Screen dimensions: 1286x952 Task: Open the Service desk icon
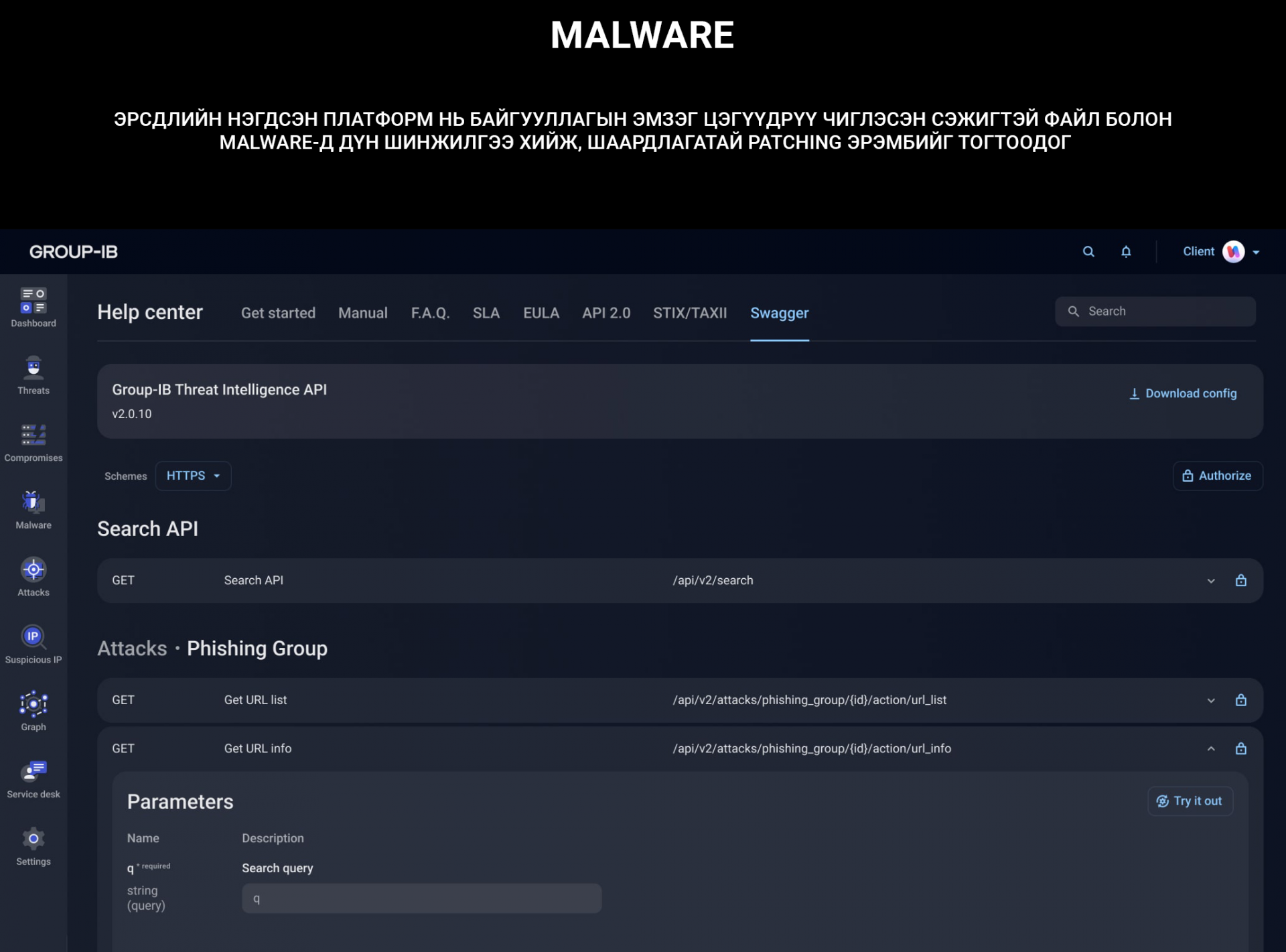pyautogui.click(x=33, y=771)
